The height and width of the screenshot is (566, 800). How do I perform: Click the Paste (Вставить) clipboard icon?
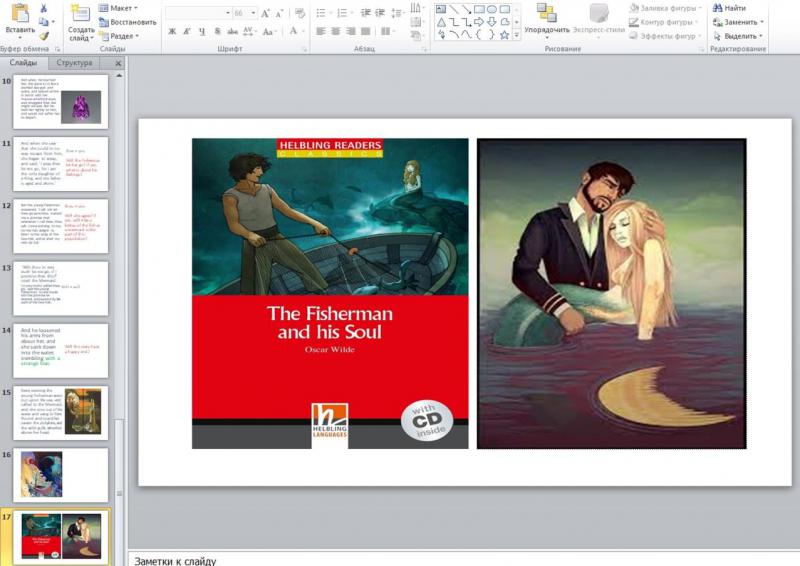pos(20,13)
